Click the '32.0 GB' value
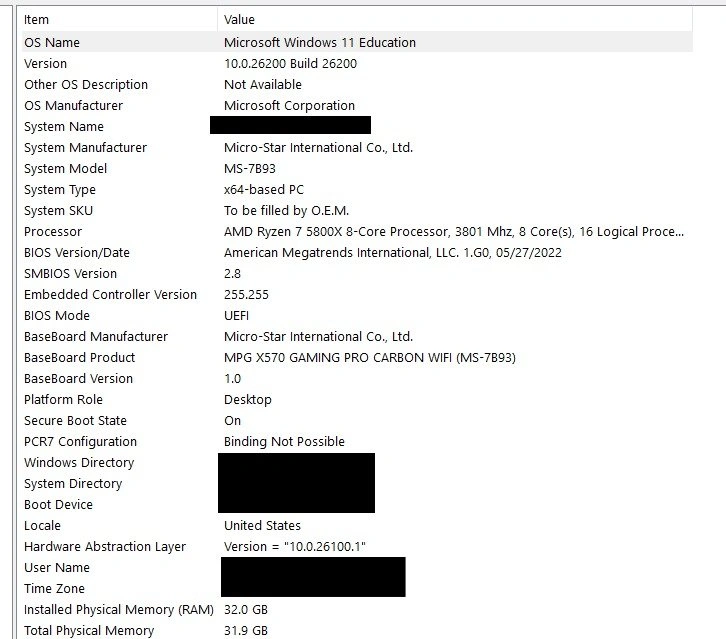The image size is (726, 639). point(246,610)
